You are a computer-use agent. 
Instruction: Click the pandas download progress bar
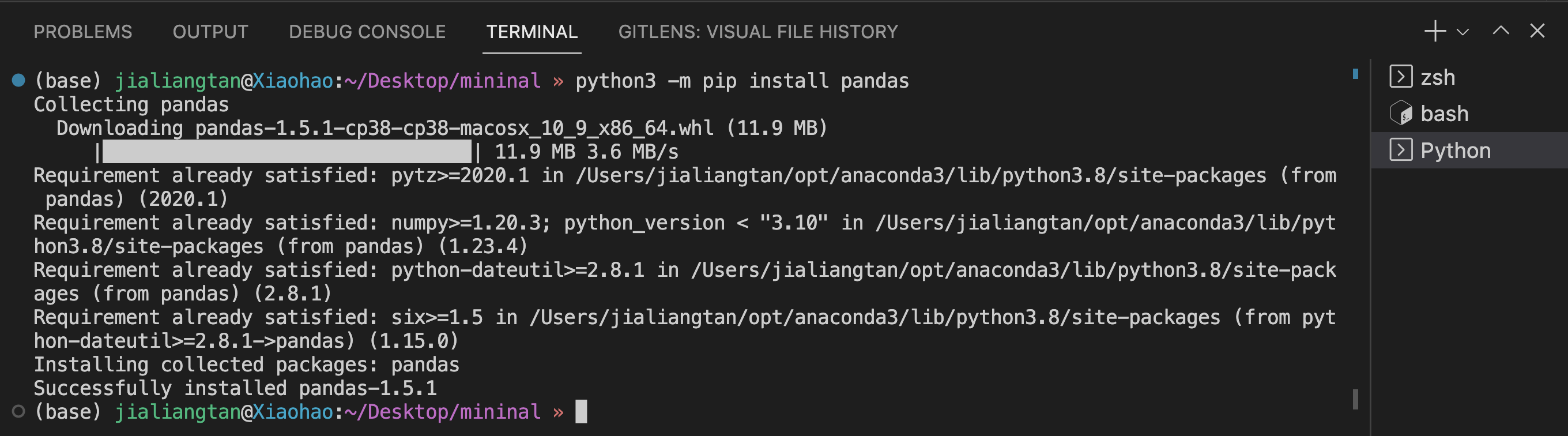tap(287, 152)
